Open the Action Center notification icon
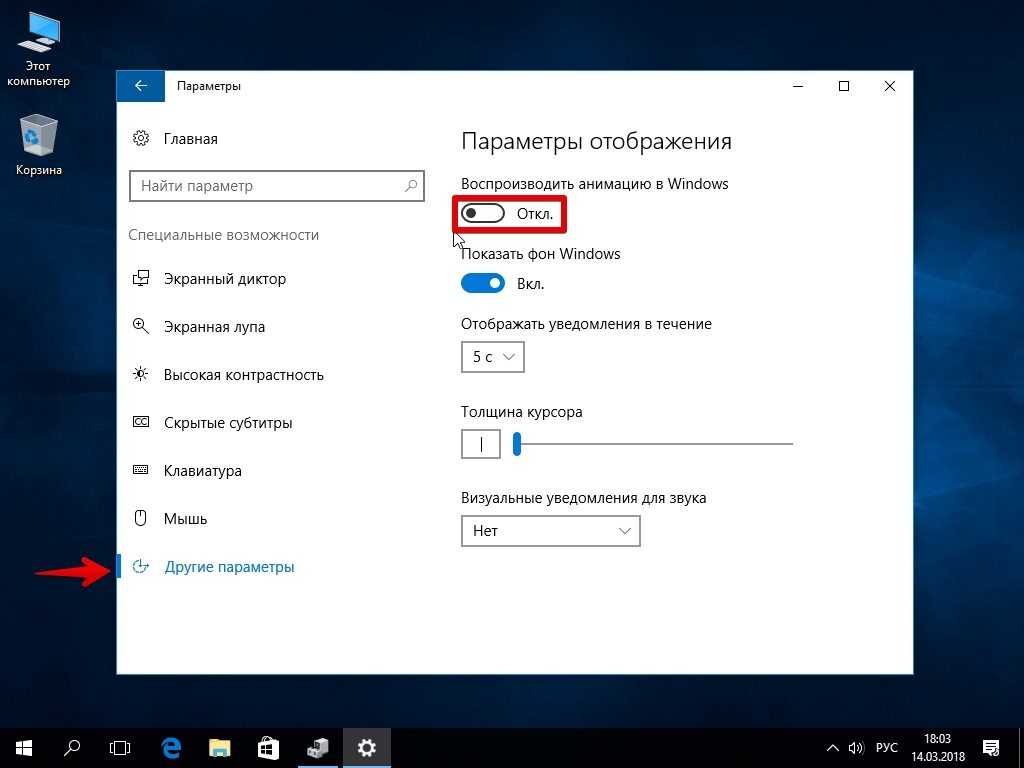1024x768 pixels. 991,748
